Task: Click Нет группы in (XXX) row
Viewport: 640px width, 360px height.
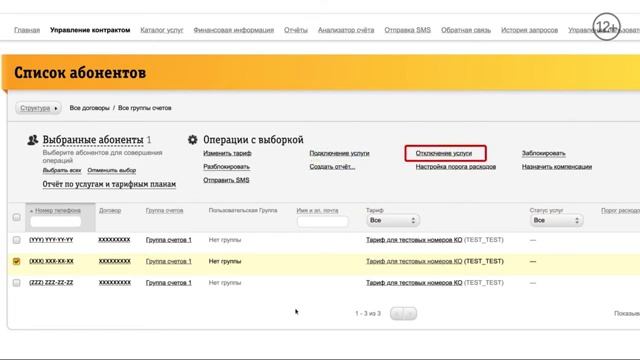Action: pos(225,261)
